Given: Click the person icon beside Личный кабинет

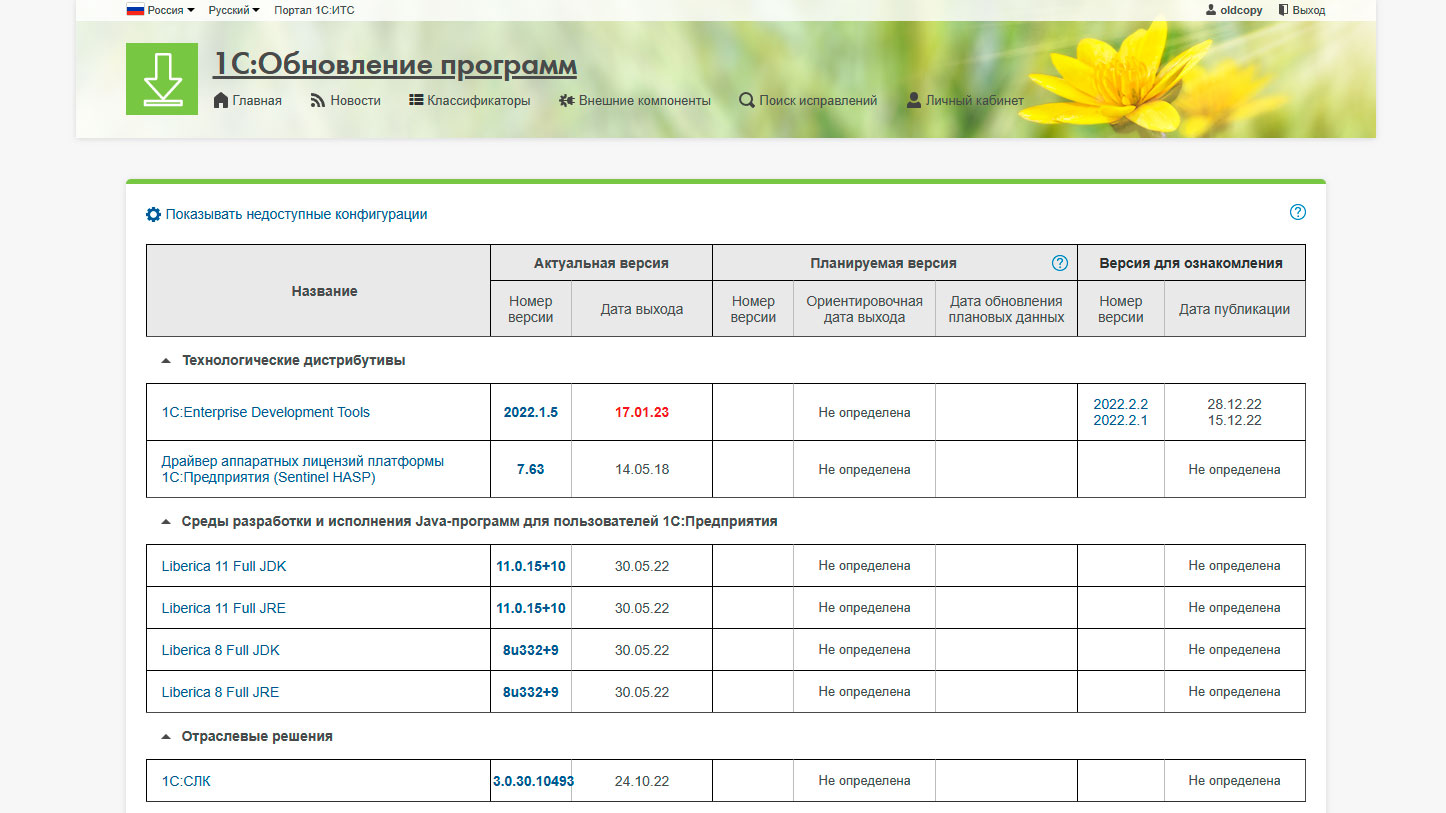Looking at the screenshot, I should (x=913, y=100).
